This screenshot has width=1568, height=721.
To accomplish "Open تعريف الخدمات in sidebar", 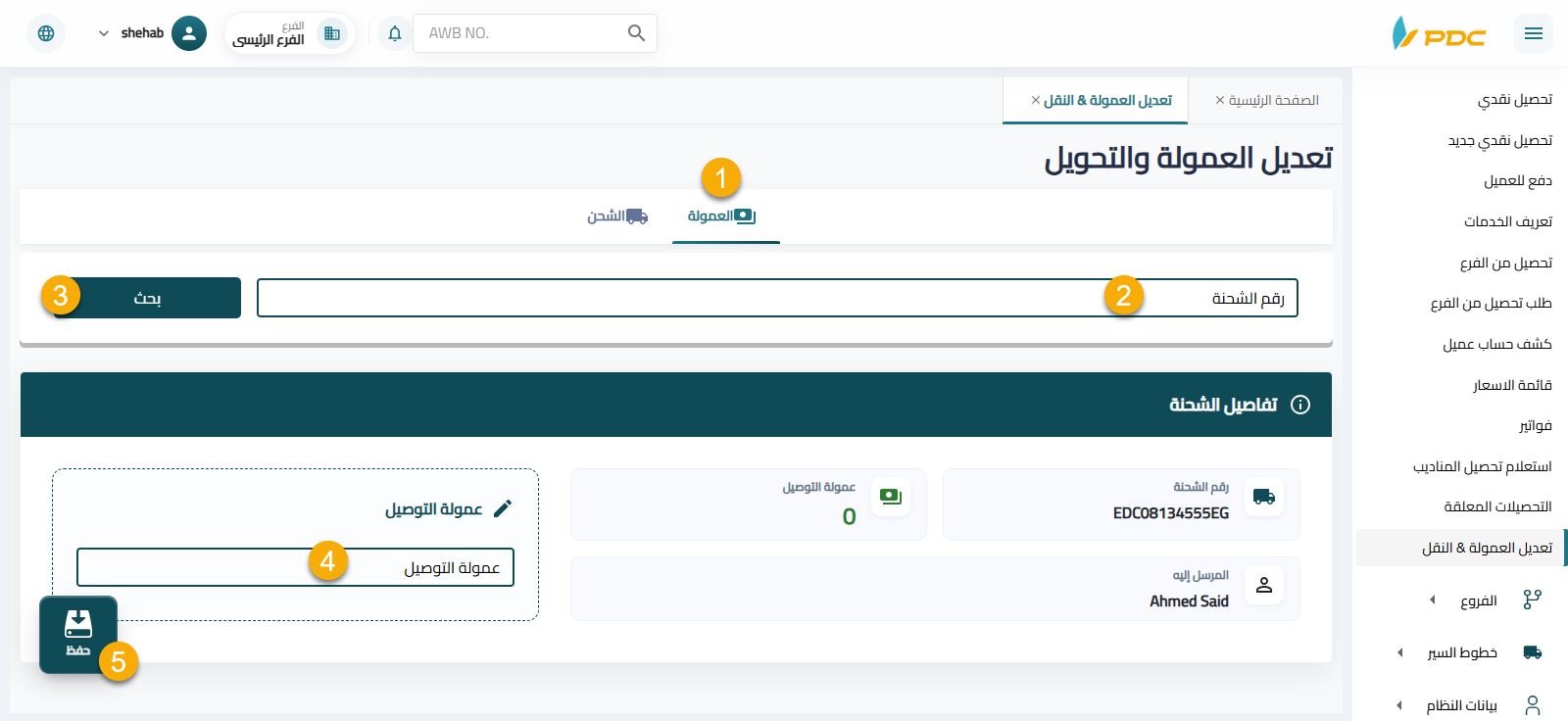I will (x=1508, y=221).
